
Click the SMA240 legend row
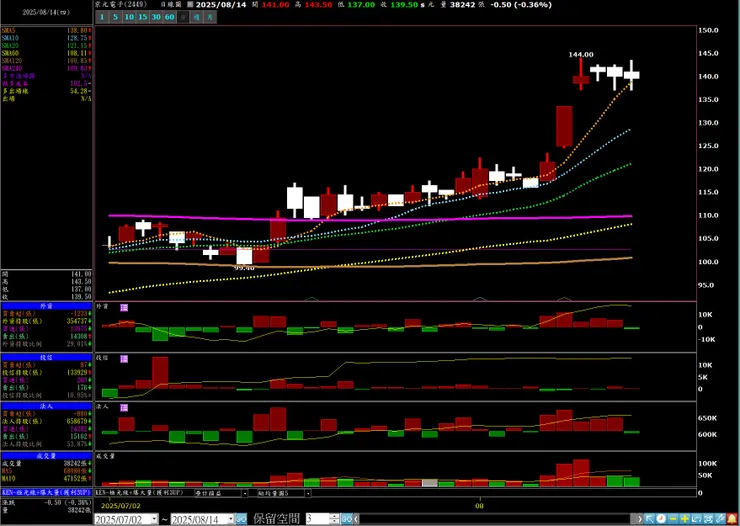pyautogui.click(x=46, y=68)
